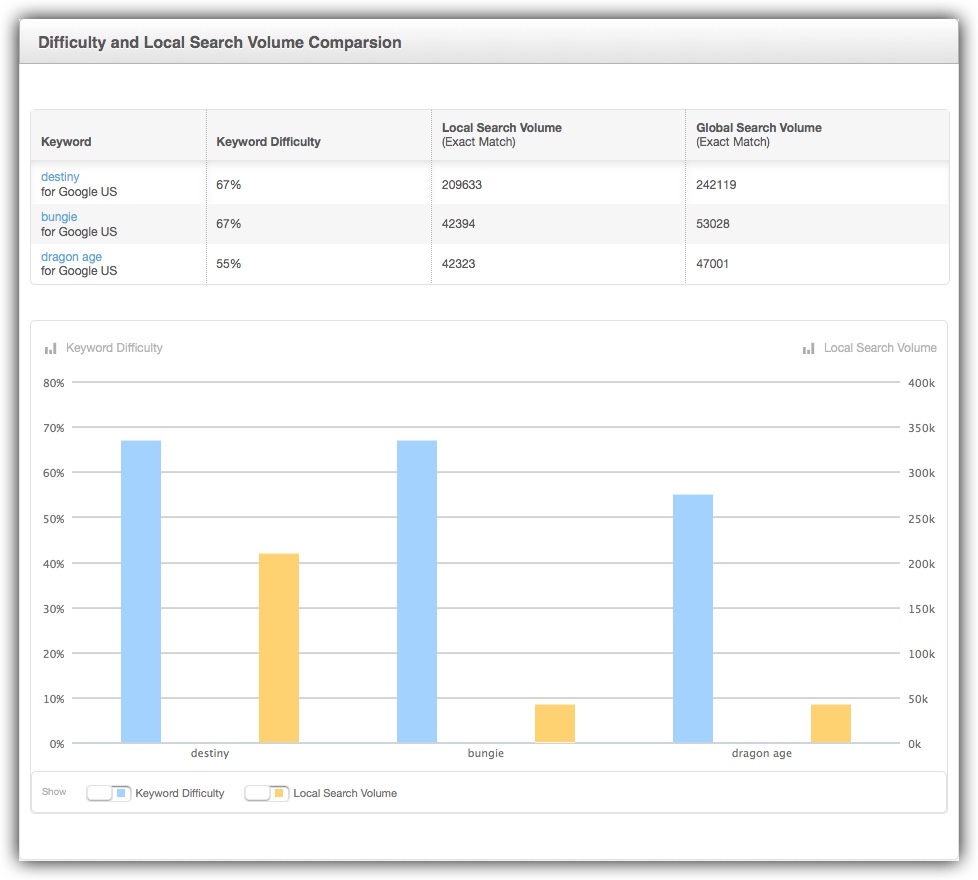Open the destiny keyword link in the table
Screen dimensions: 978x880
[x=60, y=177]
